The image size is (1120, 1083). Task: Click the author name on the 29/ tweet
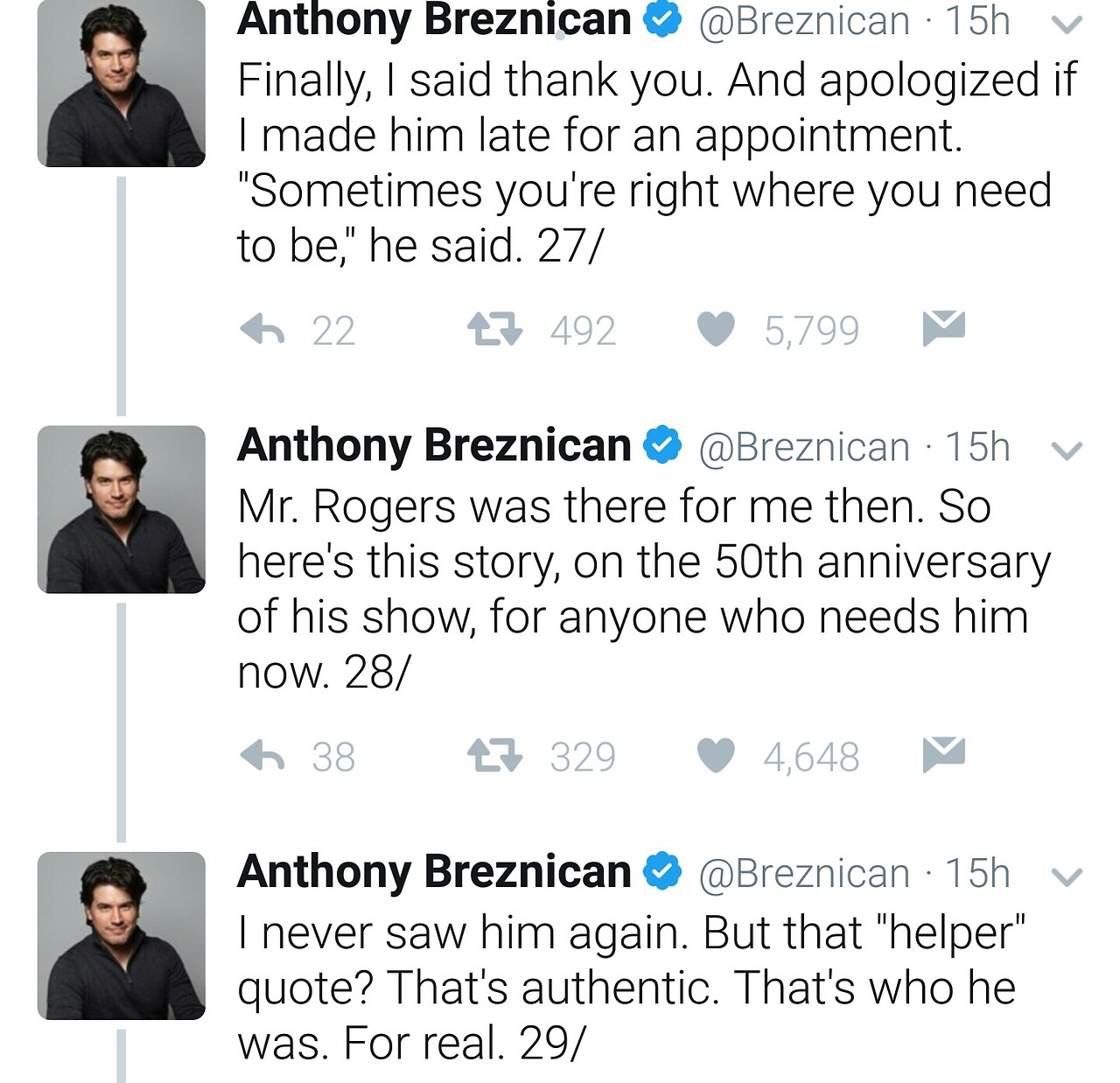point(434,872)
